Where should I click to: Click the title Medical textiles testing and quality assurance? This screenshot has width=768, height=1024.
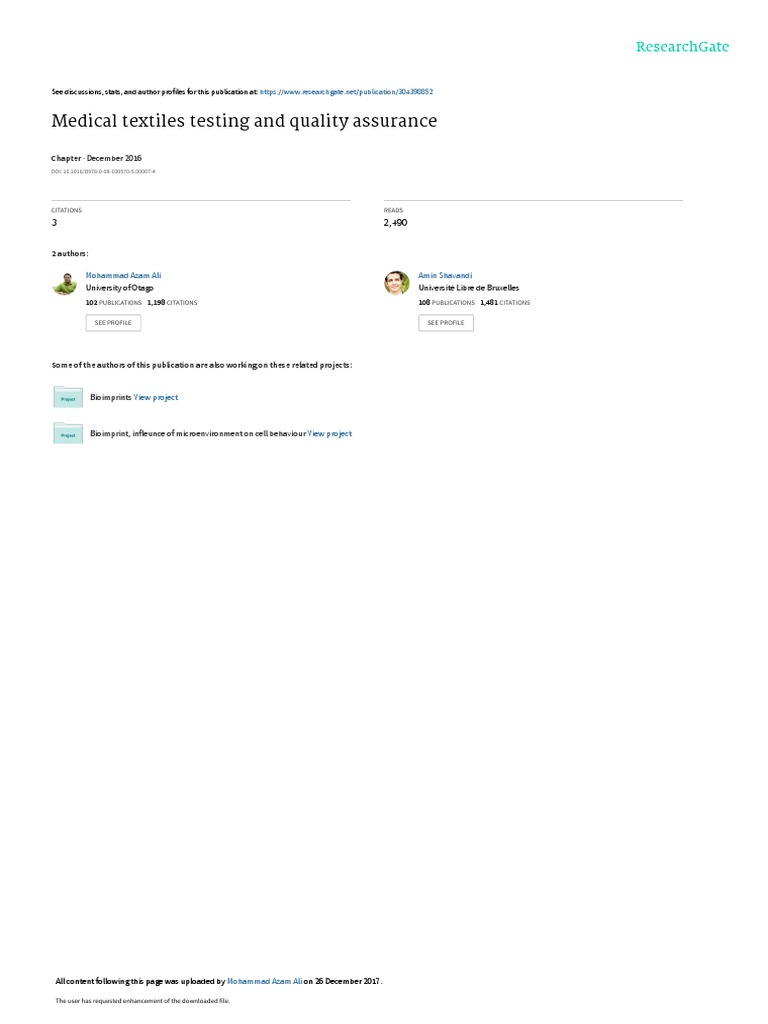(244, 121)
